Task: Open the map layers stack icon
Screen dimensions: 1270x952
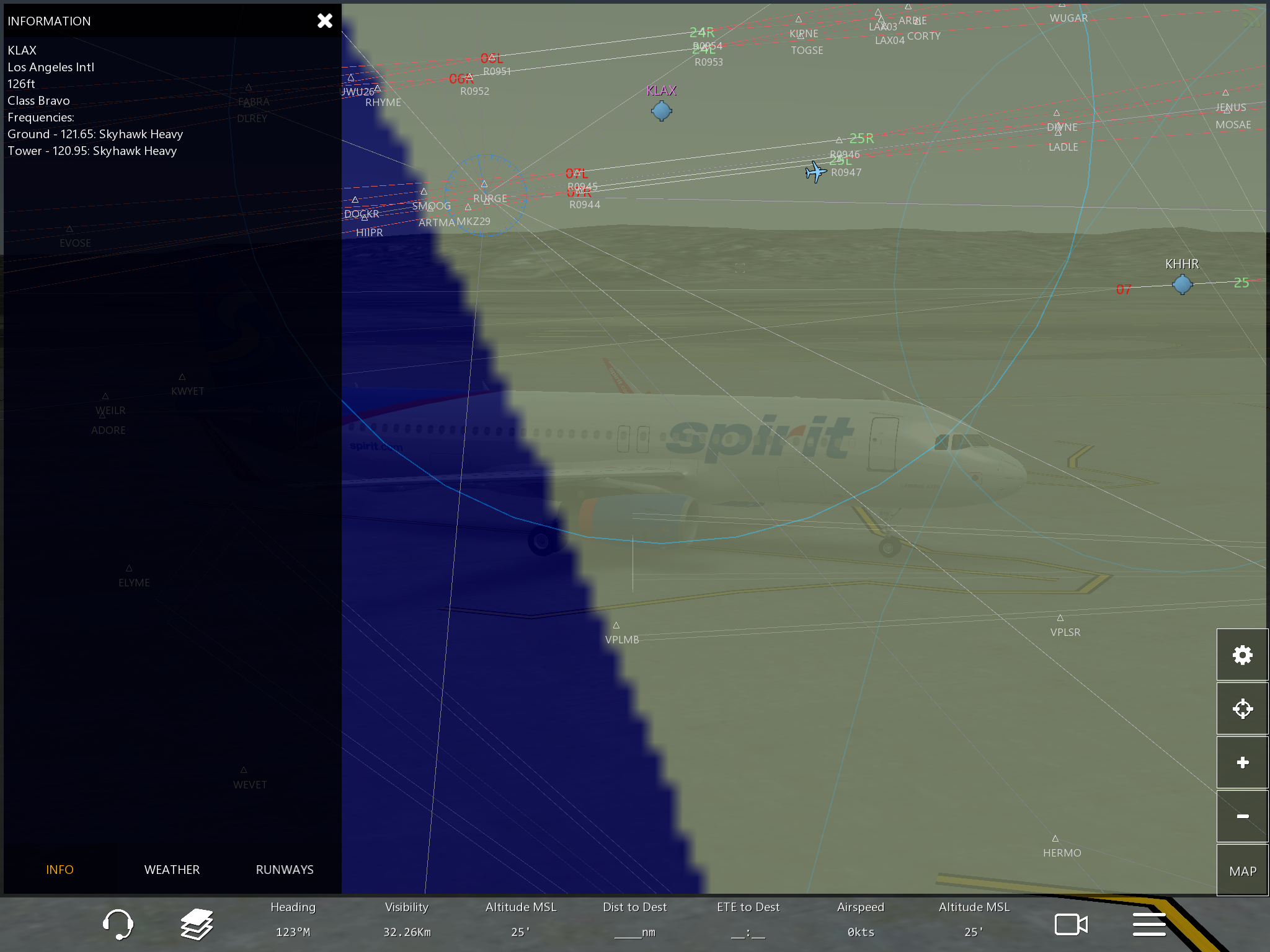Action: pos(197,924)
